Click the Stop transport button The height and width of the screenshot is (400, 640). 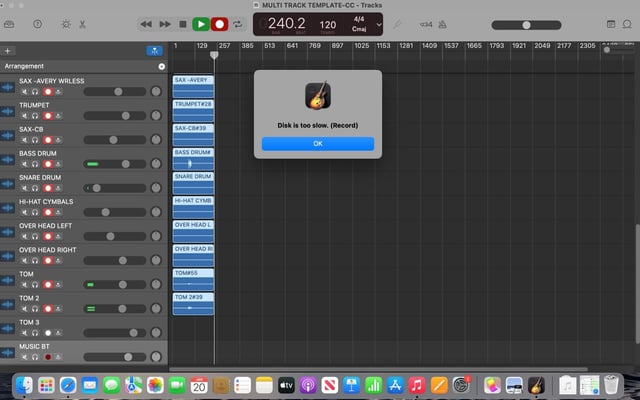pos(182,23)
